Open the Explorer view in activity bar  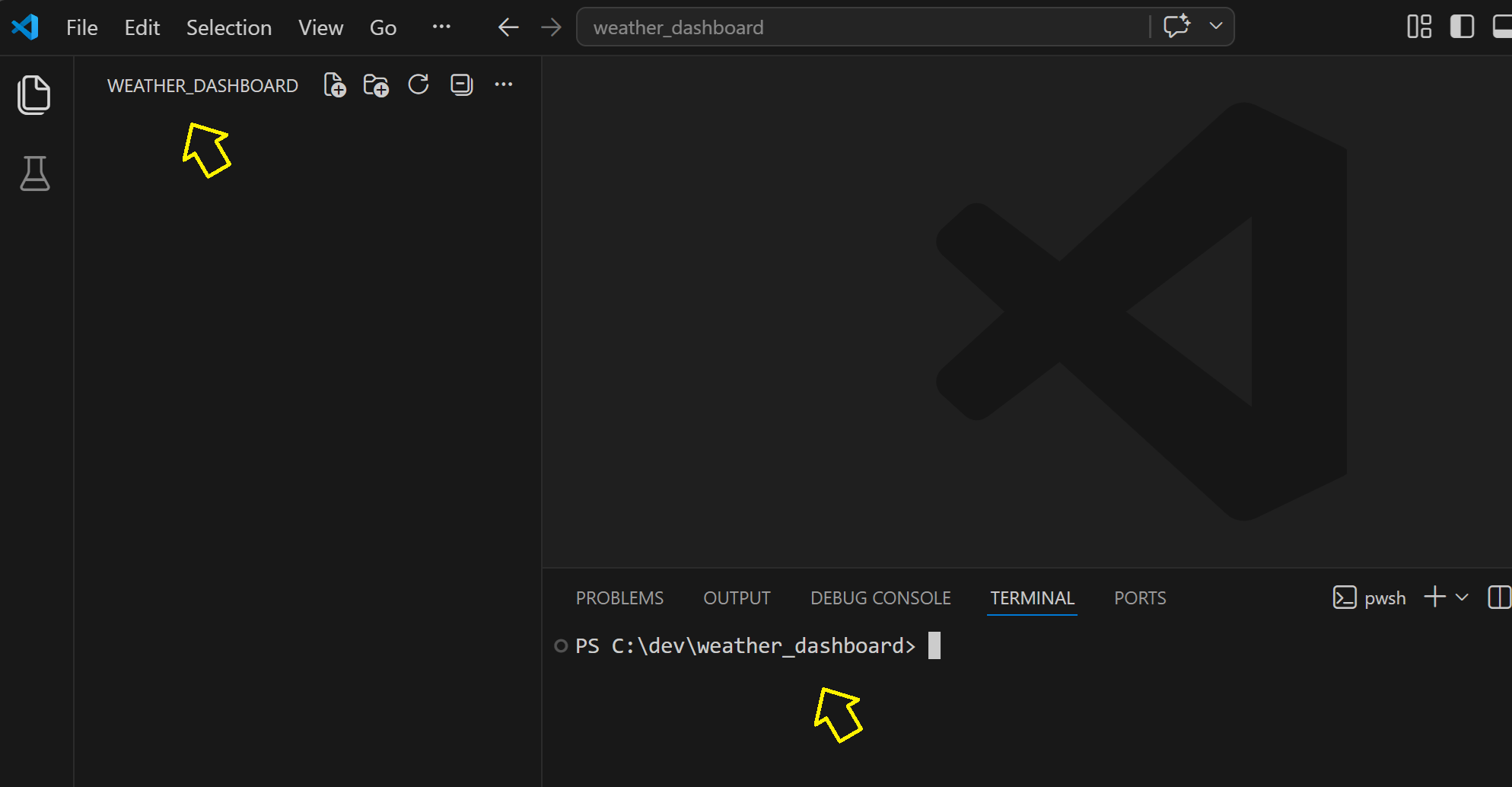tap(34, 95)
